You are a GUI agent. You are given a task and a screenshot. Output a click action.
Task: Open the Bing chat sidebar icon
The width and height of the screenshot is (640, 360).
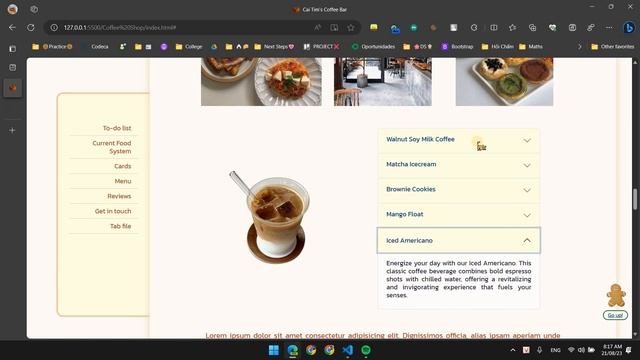629,28
